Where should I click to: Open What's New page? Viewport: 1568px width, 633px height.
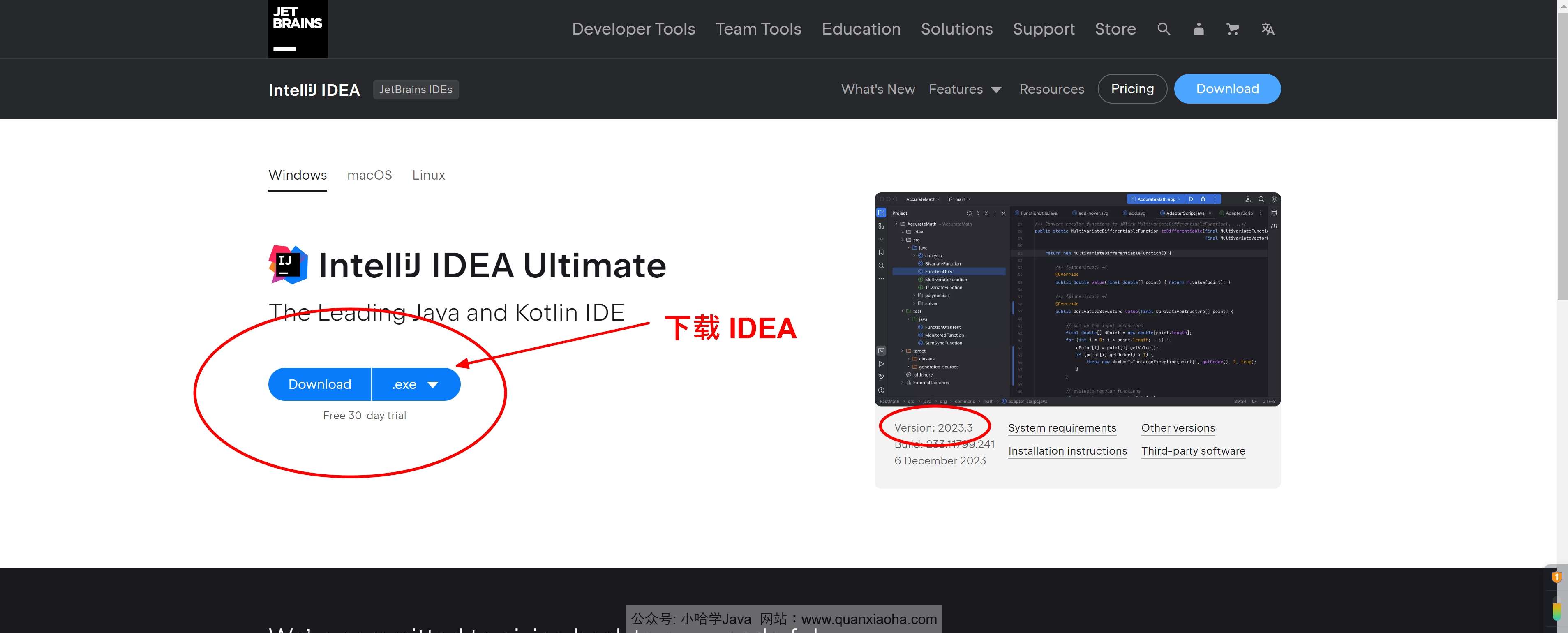878,89
